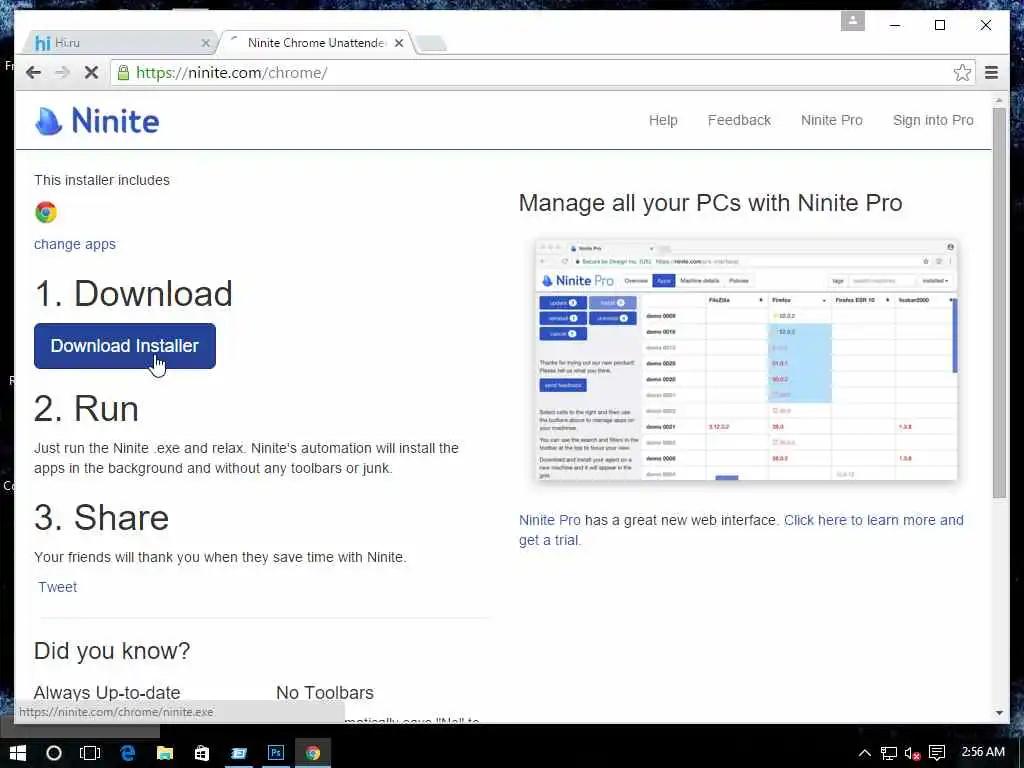Screen dimensions: 1024x768
Task: Click the browser forward arrow
Action: tap(62, 72)
